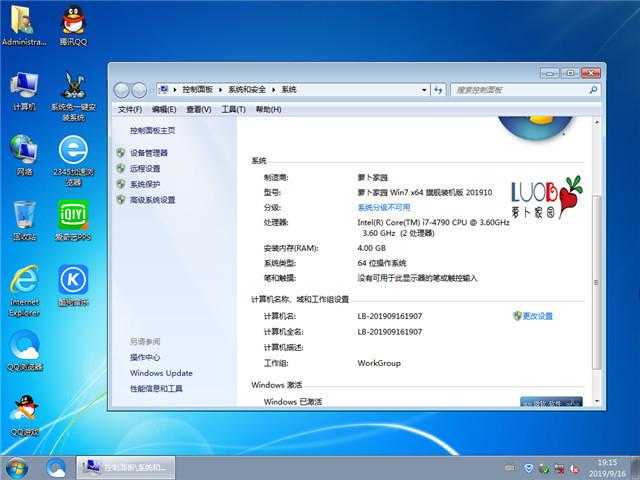640x480 pixels.
Task: Launch the 酷狗音乐 desktop icon
Action: click(73, 285)
